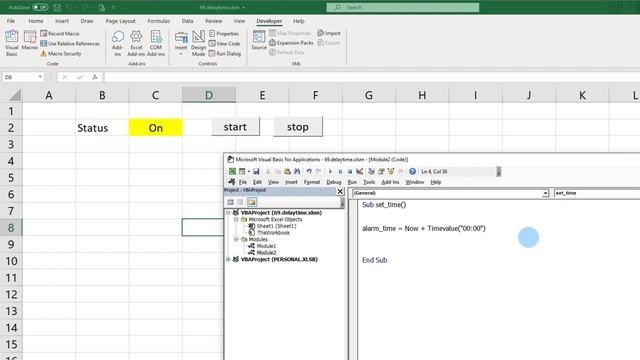Open the Name Box dropdown arrow
Viewport: 640px width, 360px height.
click(x=40, y=77)
